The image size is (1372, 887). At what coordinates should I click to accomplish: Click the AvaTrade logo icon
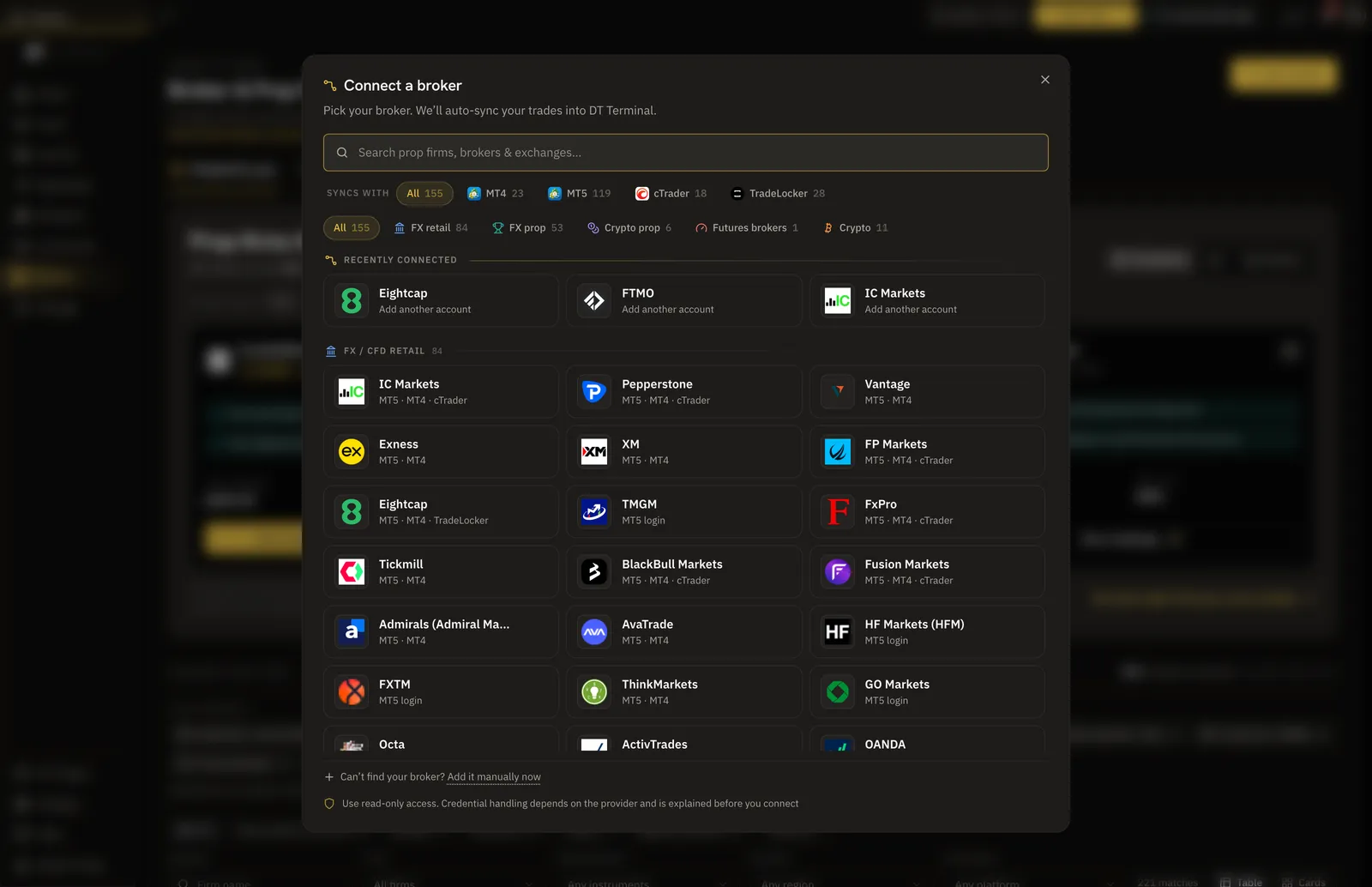coord(594,632)
